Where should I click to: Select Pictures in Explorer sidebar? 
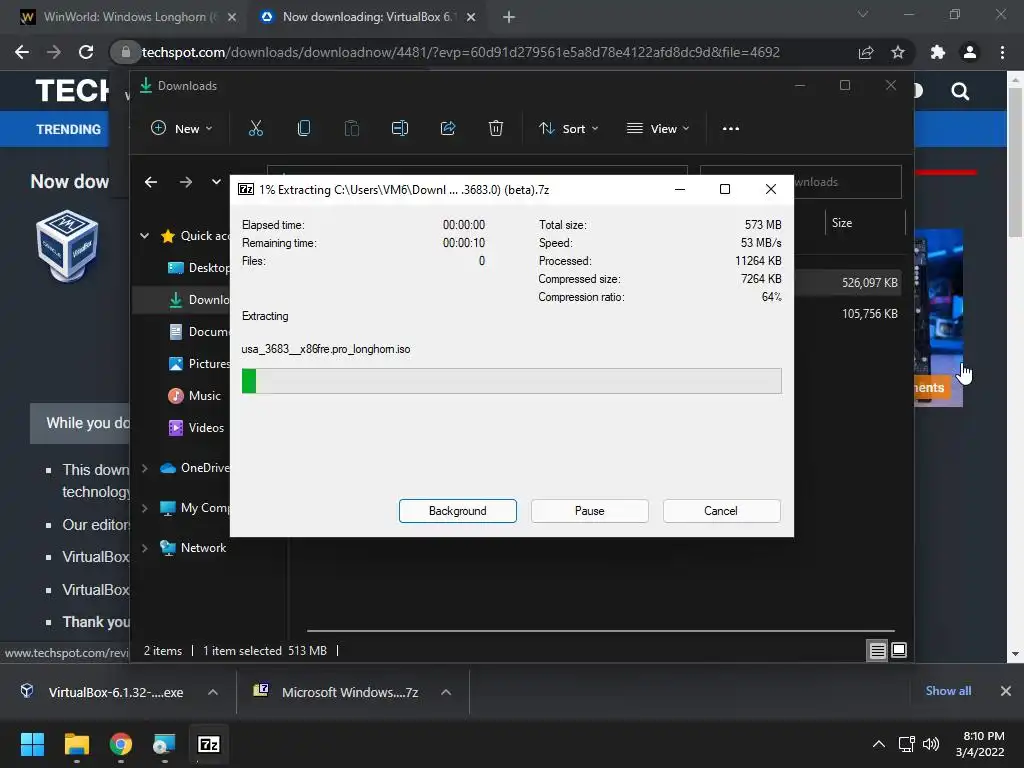[199, 364]
